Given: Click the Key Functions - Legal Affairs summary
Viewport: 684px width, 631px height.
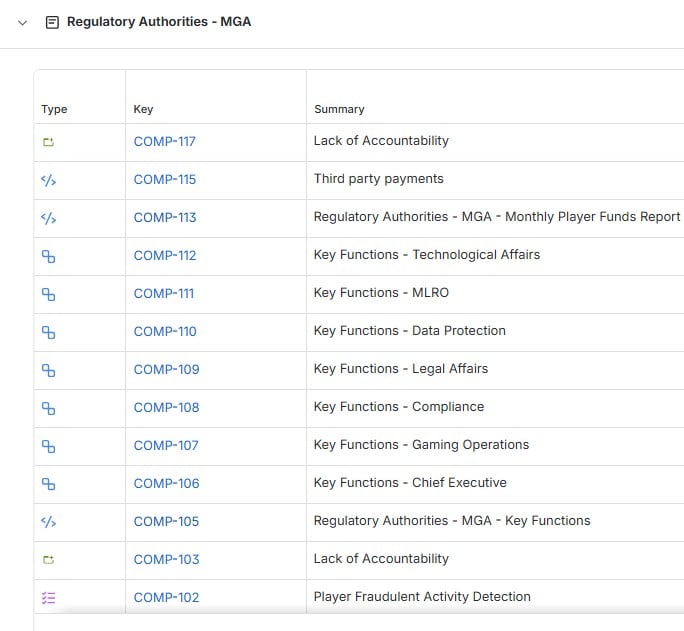Looking at the screenshot, I should tap(400, 369).
